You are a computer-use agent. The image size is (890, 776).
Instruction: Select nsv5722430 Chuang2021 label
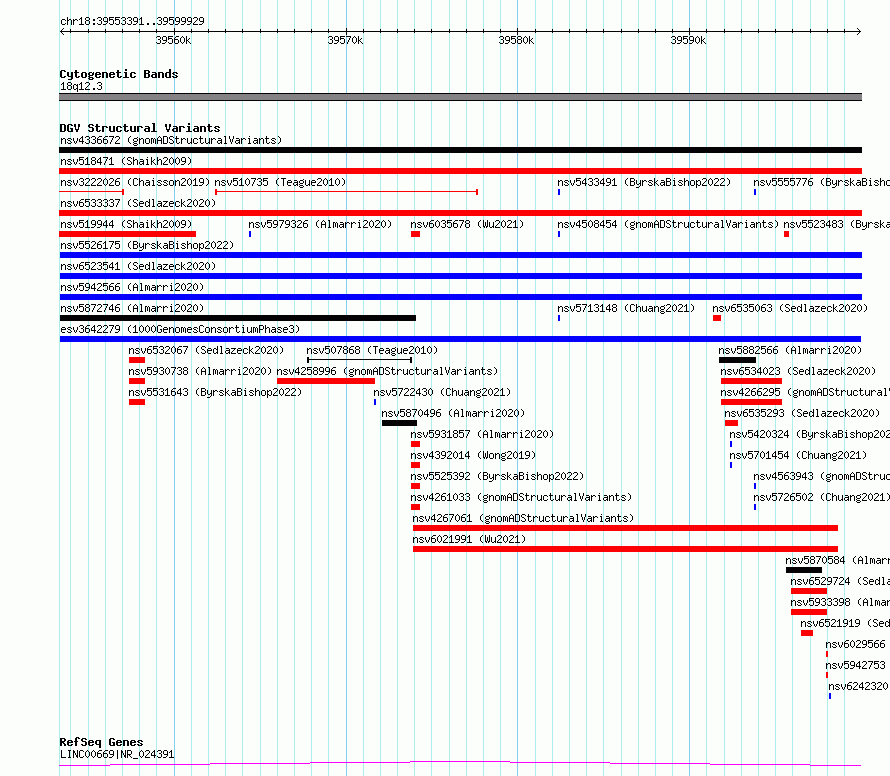(x=442, y=392)
